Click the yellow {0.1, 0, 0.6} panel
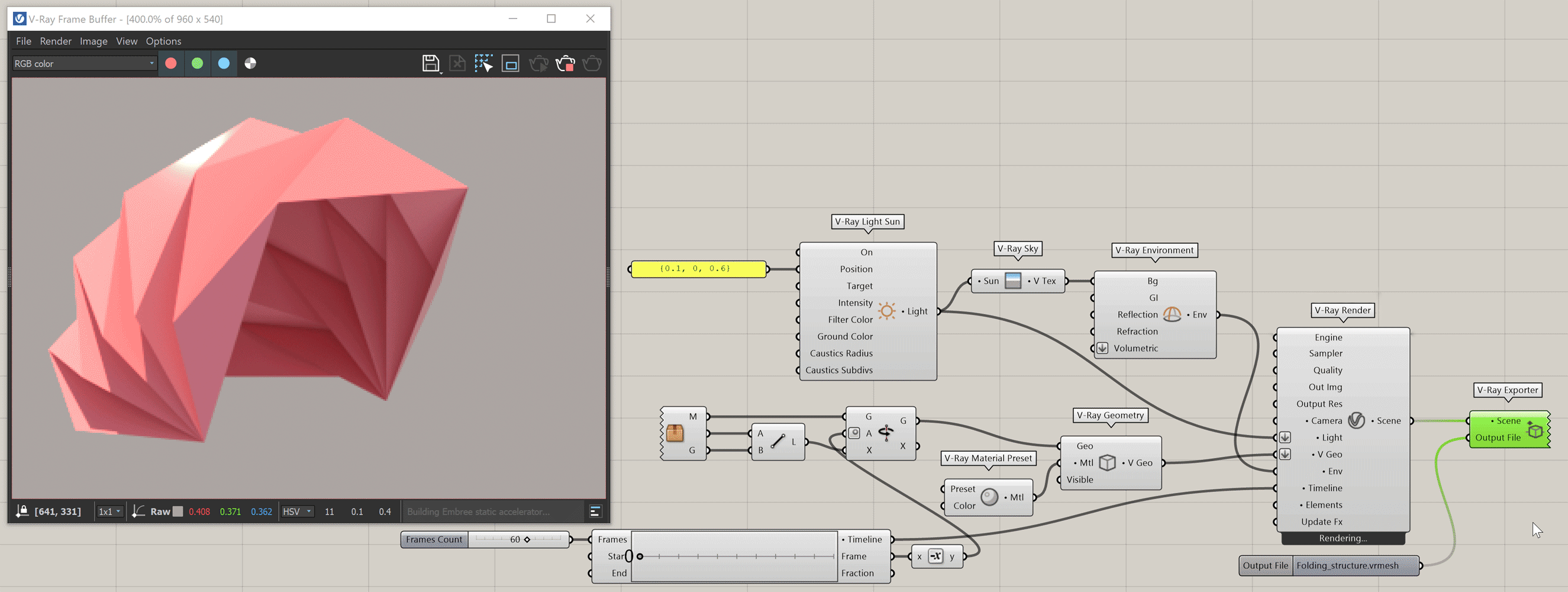The image size is (1568, 592). (698, 269)
